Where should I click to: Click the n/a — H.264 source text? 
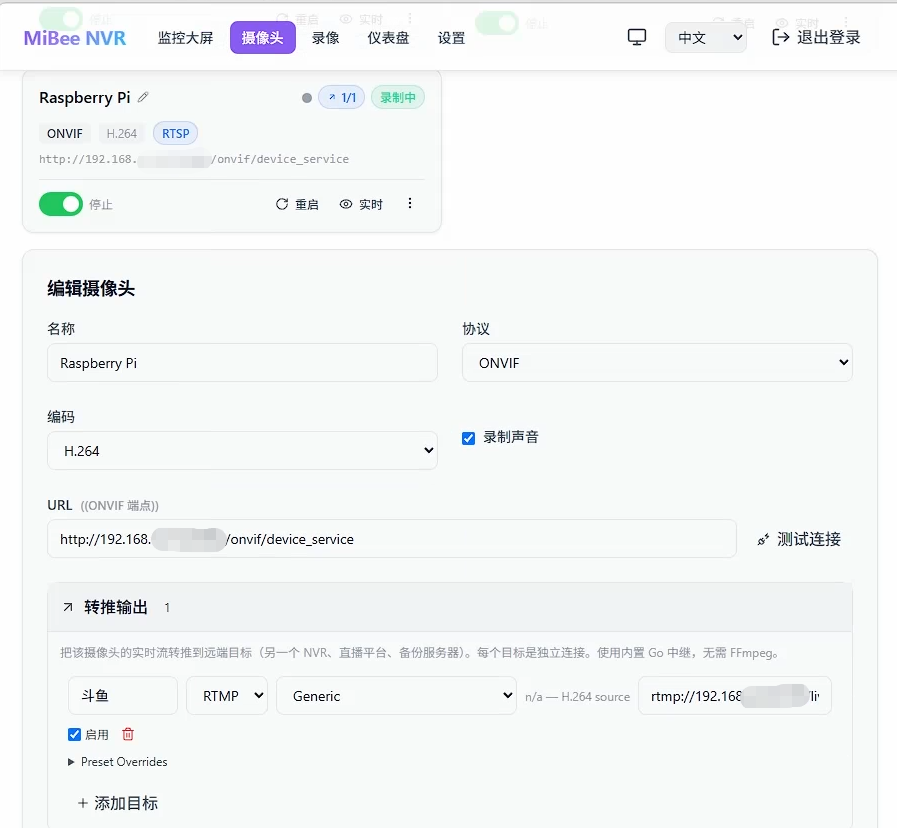[x=578, y=696]
